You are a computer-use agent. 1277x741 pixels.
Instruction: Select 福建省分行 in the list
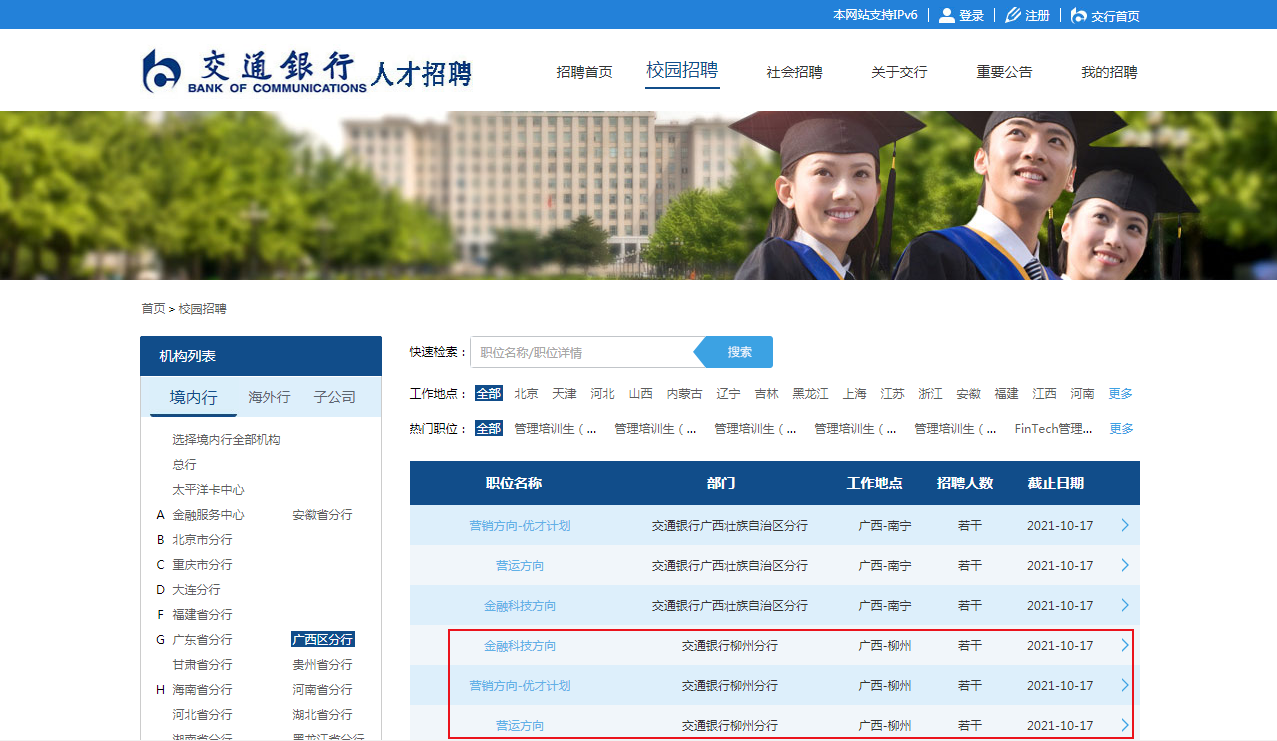[202, 615]
